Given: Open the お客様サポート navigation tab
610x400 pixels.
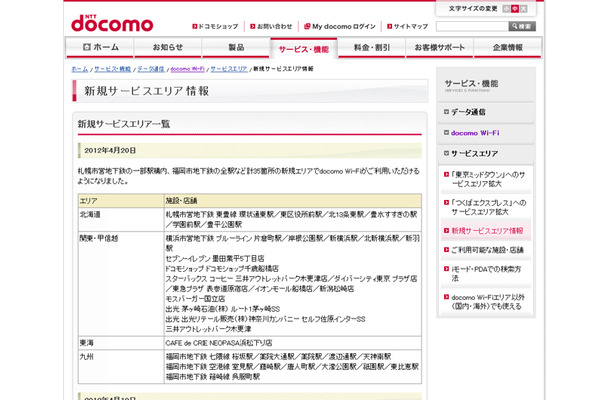Looking at the screenshot, I should click(440, 47).
